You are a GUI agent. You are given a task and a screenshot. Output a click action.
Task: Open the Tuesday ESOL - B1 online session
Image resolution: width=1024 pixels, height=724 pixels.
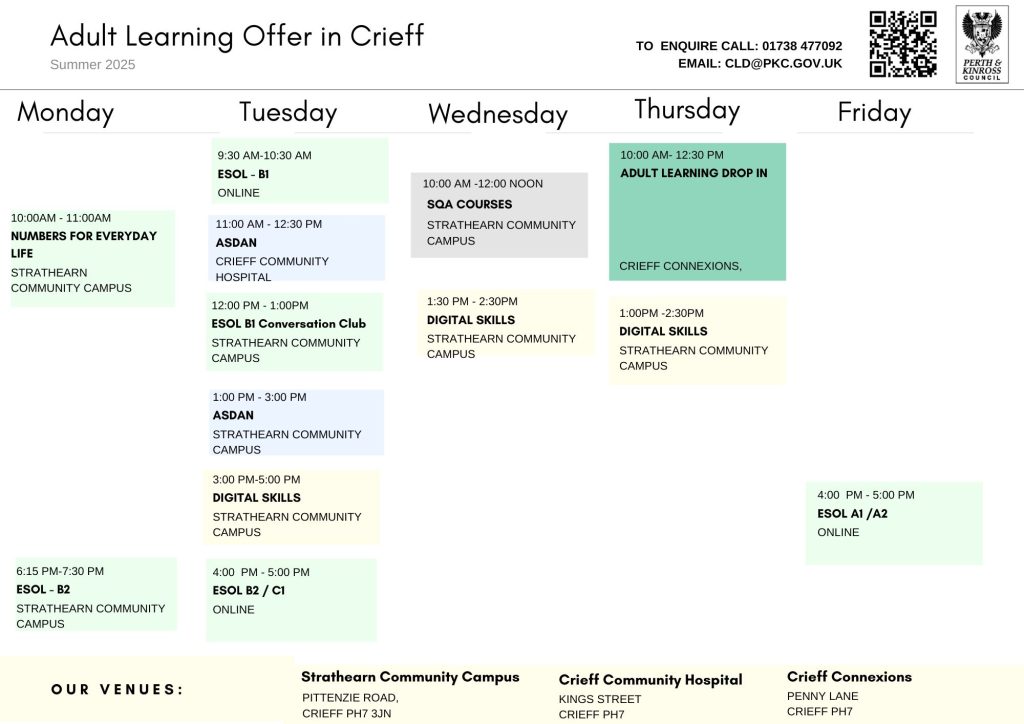click(x=299, y=172)
